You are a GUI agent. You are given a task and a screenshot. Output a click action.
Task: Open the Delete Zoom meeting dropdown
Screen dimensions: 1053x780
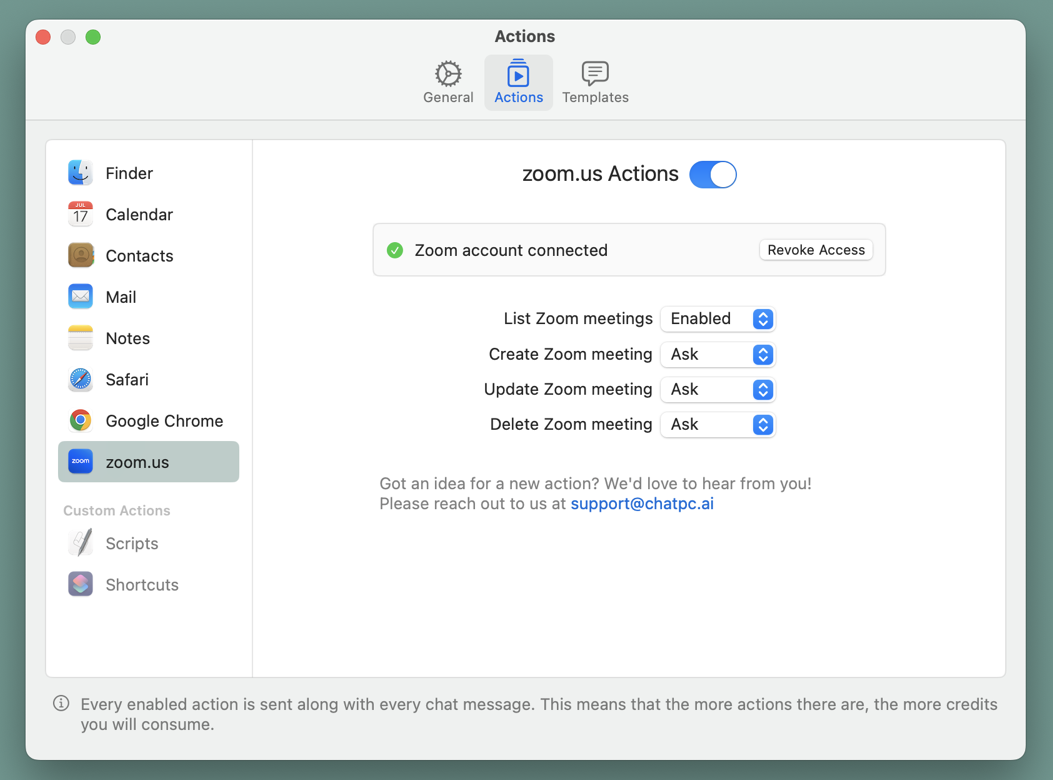pyautogui.click(x=718, y=425)
